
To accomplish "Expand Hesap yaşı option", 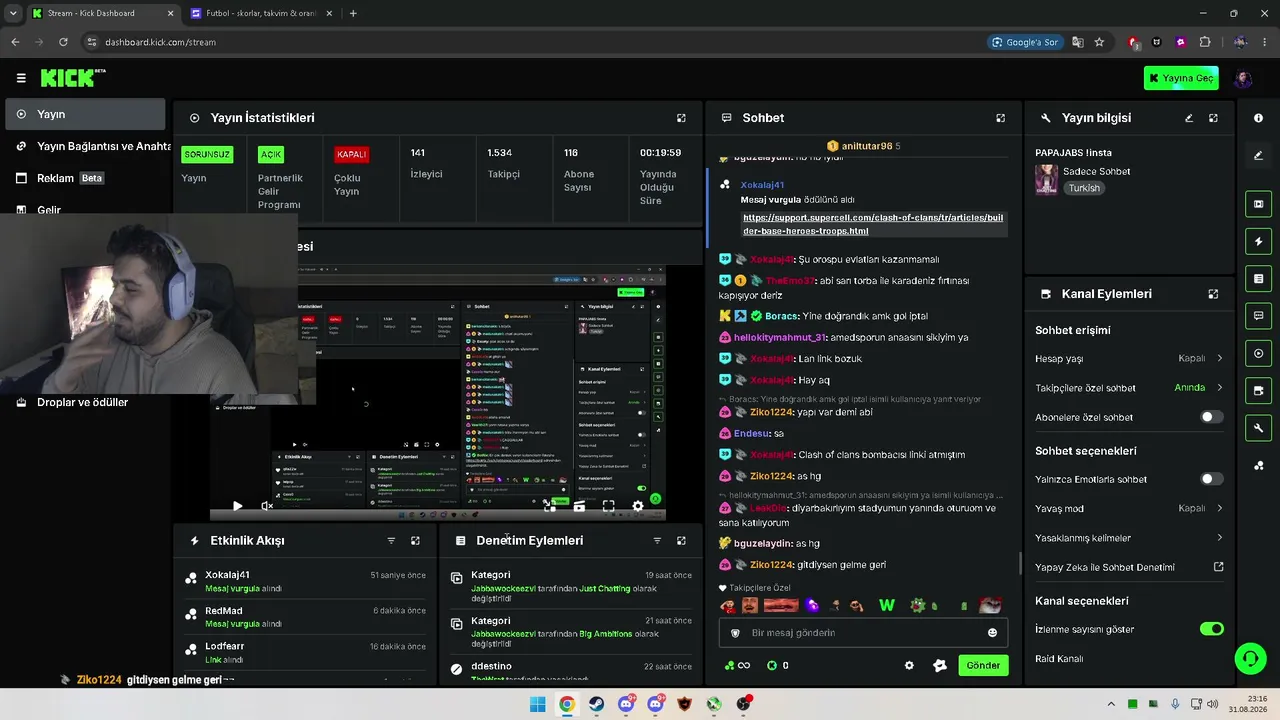I will (1129, 358).
